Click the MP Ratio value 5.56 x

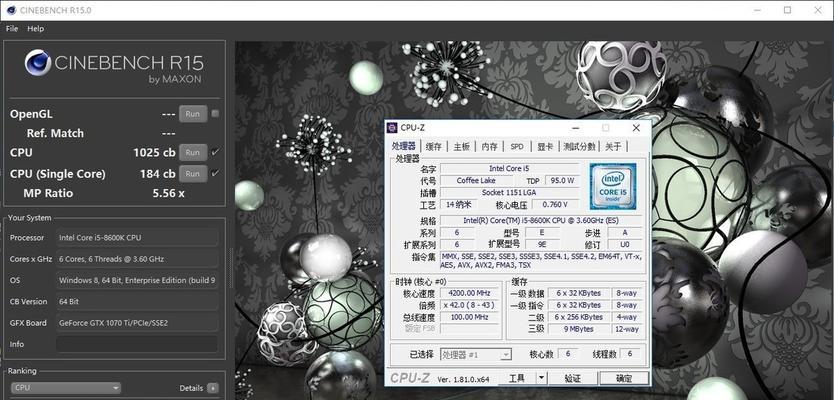(x=169, y=193)
